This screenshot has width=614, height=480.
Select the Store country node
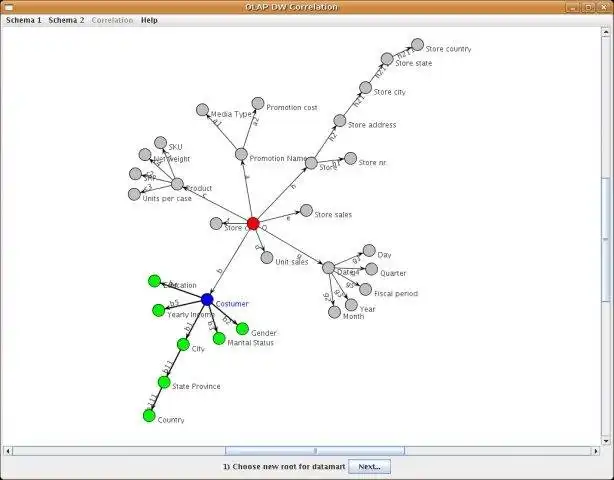[418, 45]
